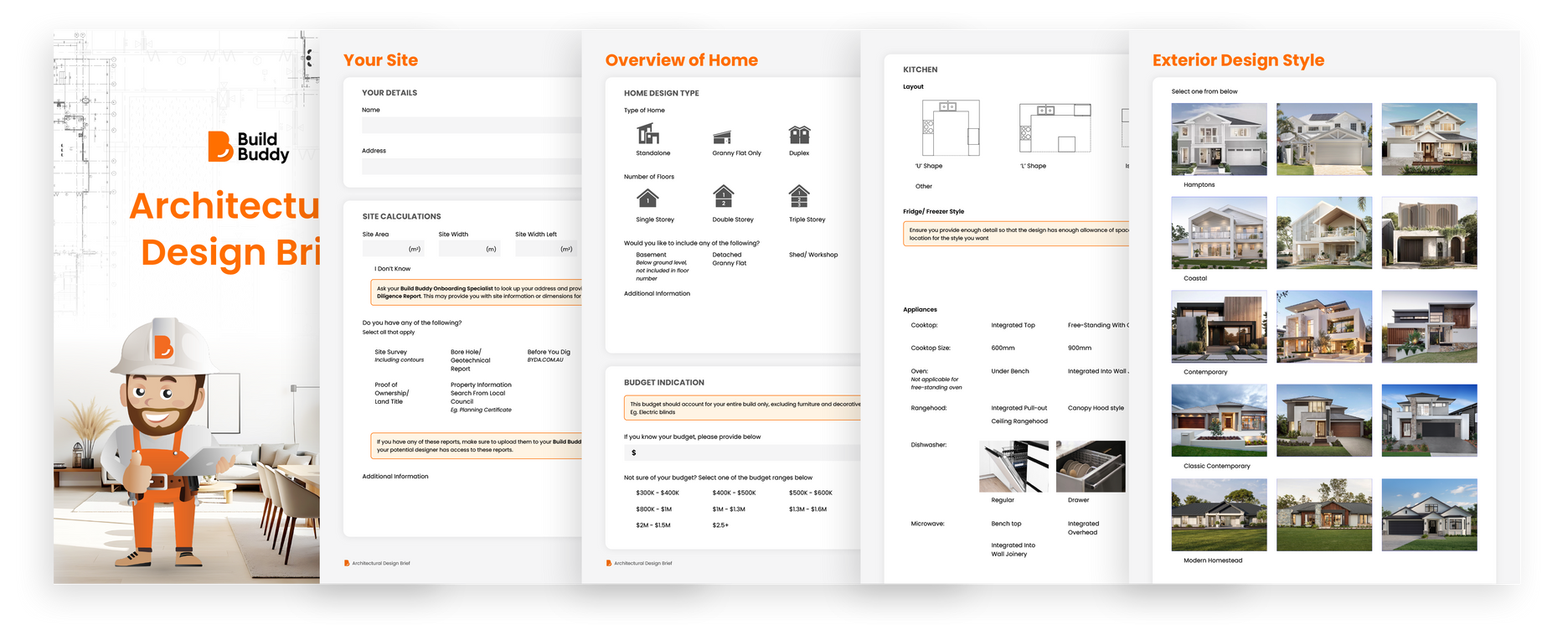Select the Granny Flat Only icon
1568x625 pixels.
point(722,137)
